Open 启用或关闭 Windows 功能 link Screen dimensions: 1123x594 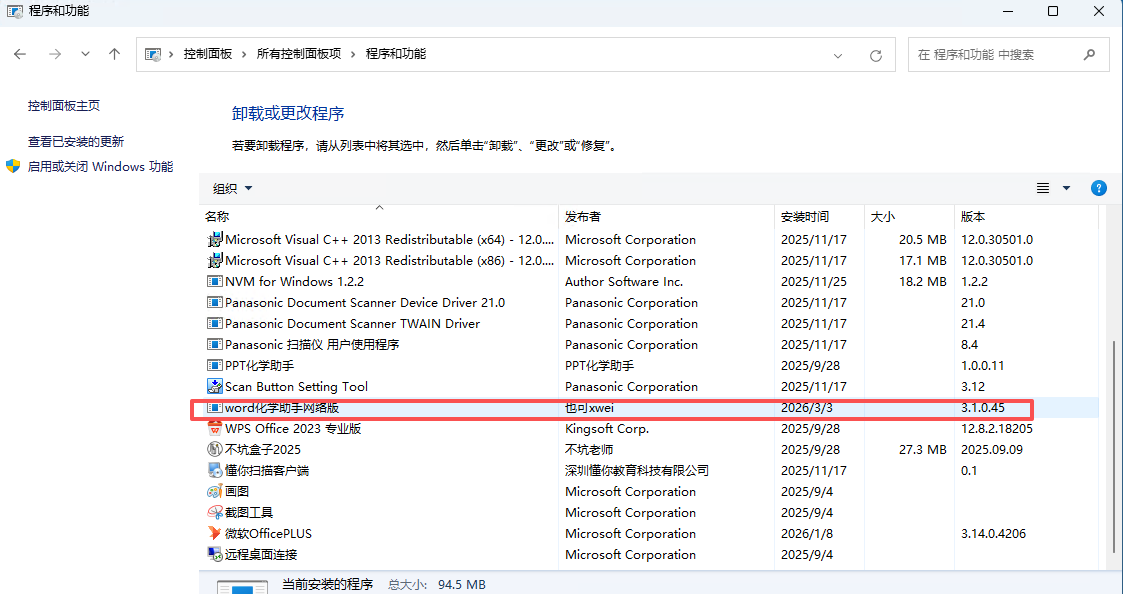[x=100, y=167]
